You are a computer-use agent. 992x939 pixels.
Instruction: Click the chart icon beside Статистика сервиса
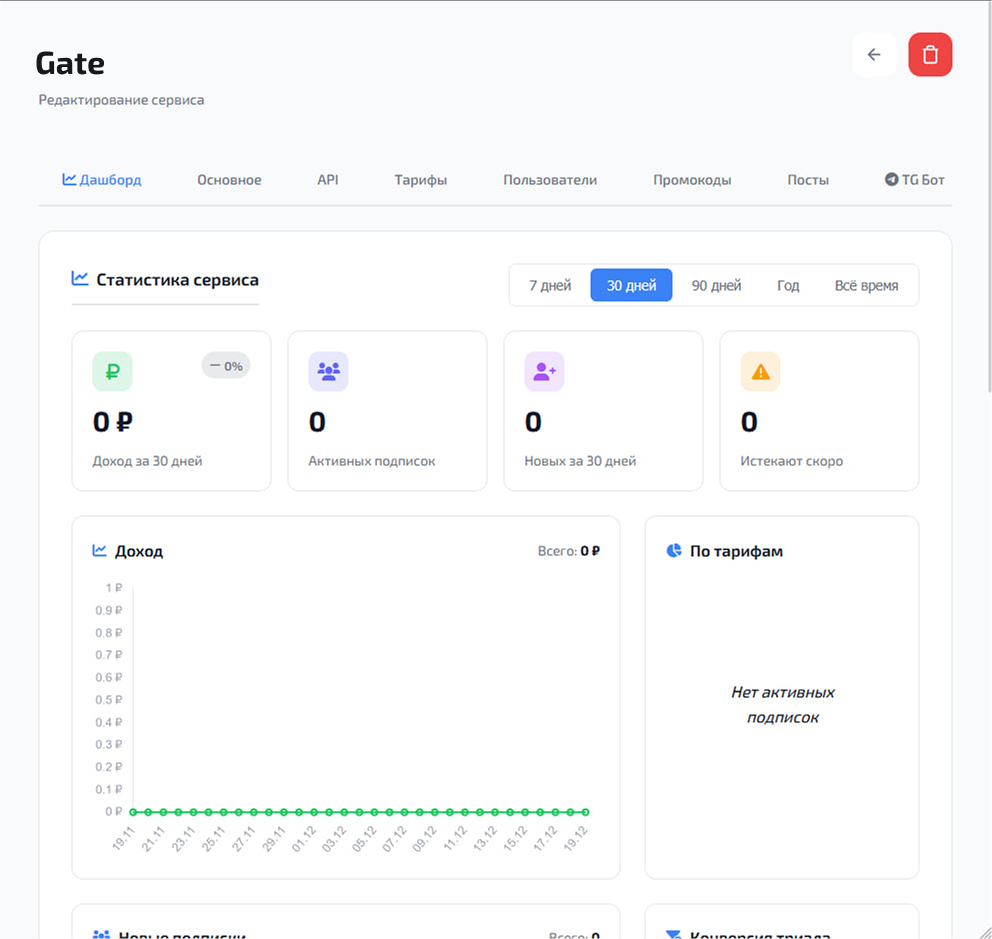click(80, 279)
